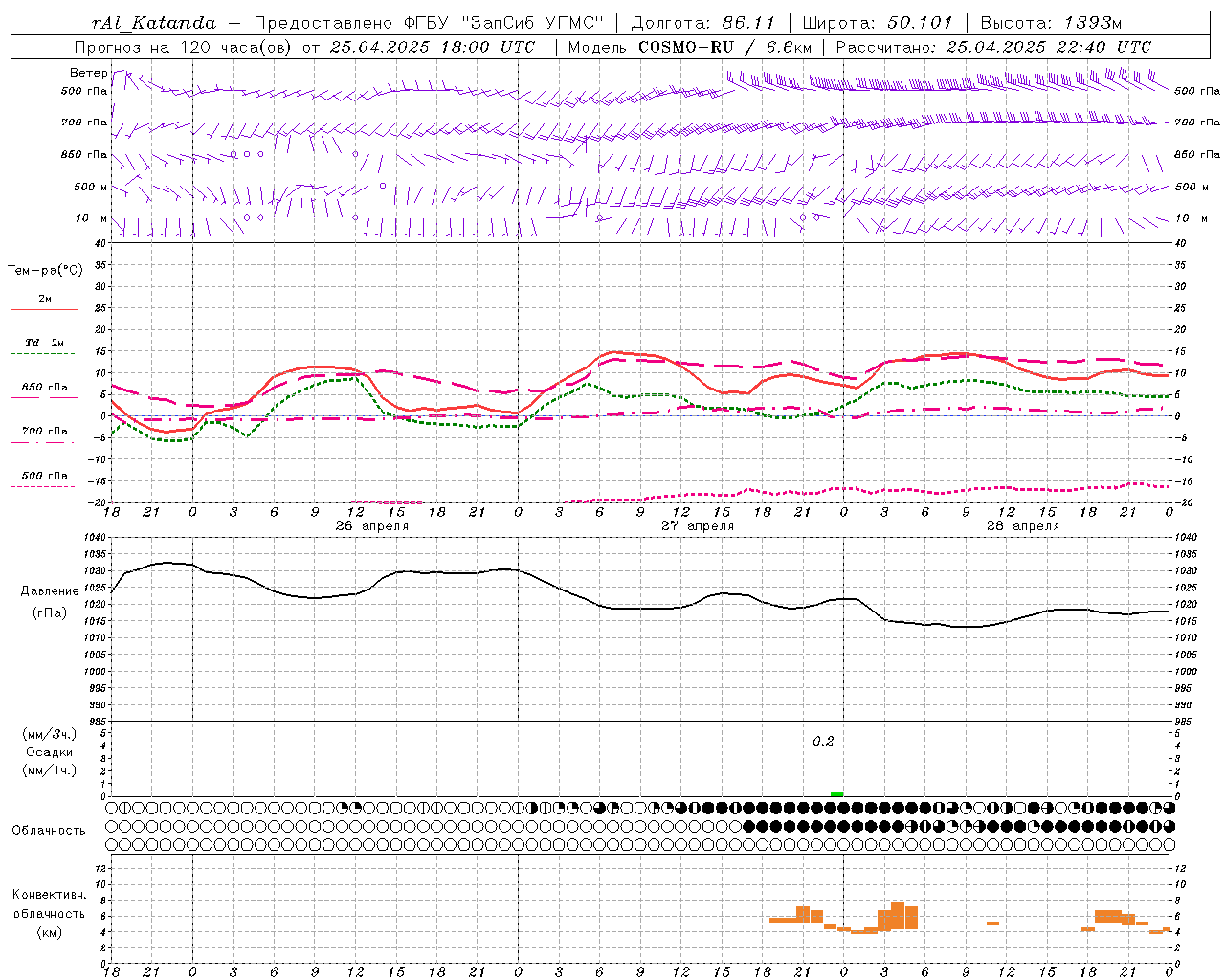Click the Широта: 50.101 value
1225x980 pixels.
click(x=878, y=23)
